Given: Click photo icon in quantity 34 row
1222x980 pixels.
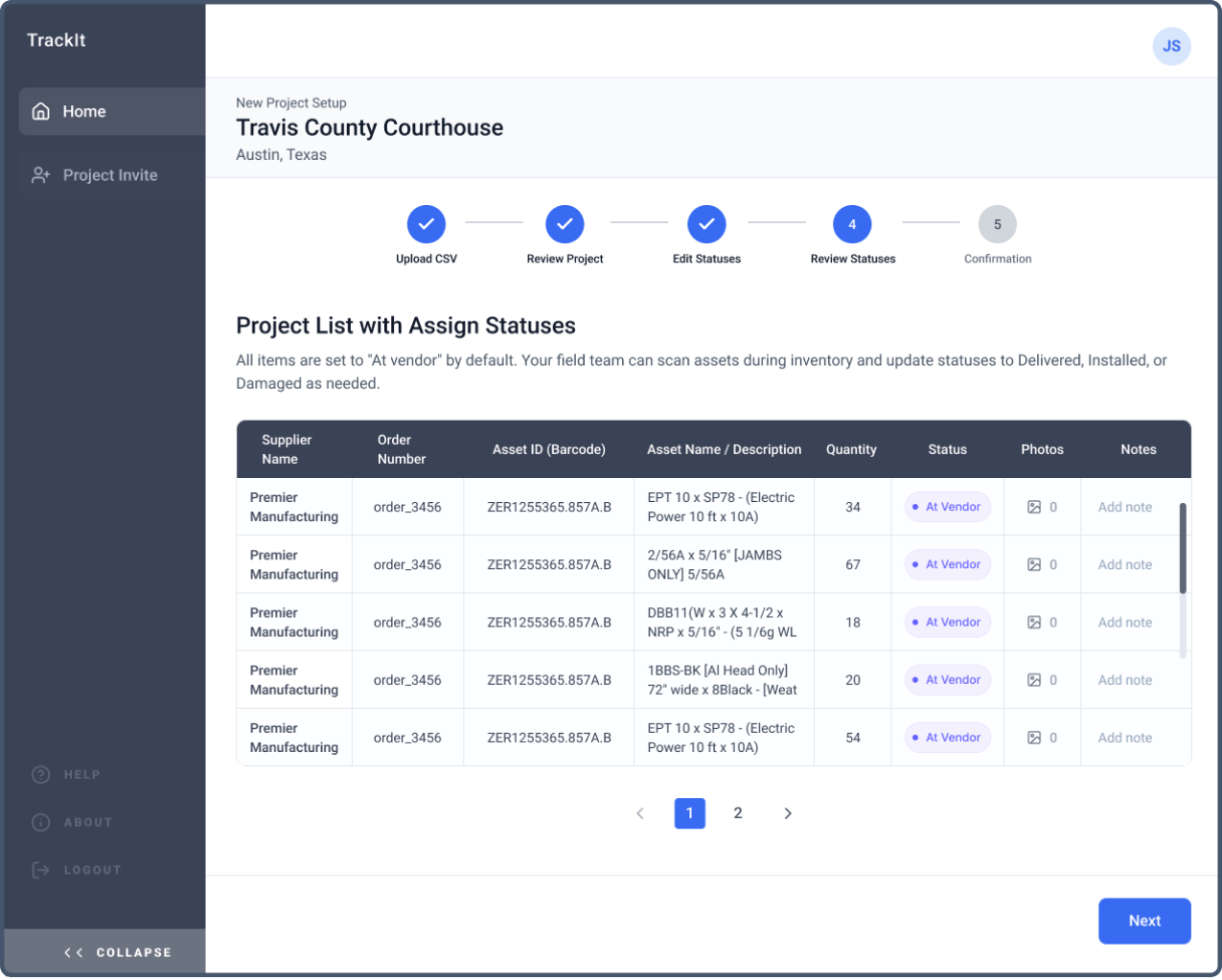Looking at the screenshot, I should (1034, 508).
